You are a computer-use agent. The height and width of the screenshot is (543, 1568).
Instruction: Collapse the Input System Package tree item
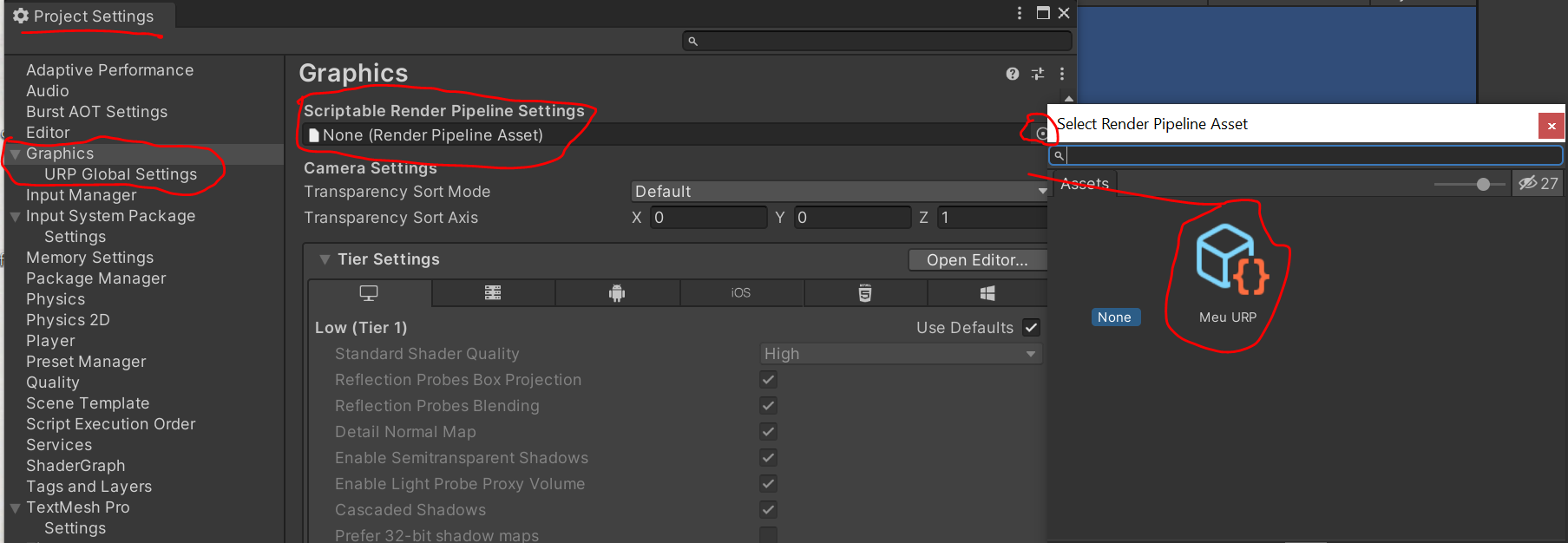point(15,216)
